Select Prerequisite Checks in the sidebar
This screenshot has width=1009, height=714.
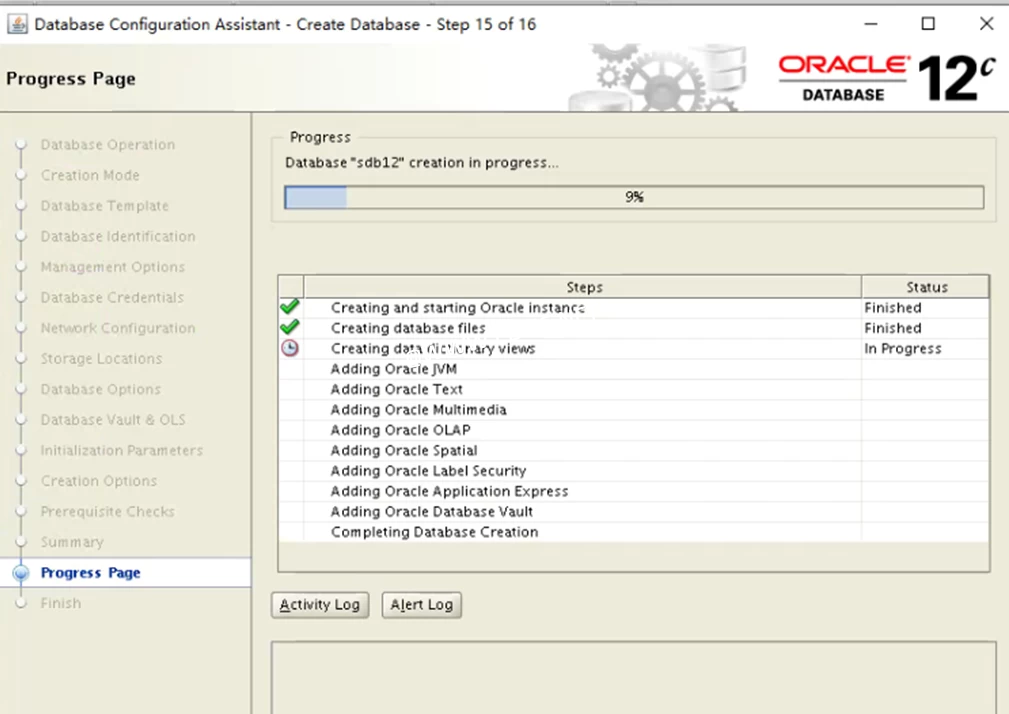(107, 511)
